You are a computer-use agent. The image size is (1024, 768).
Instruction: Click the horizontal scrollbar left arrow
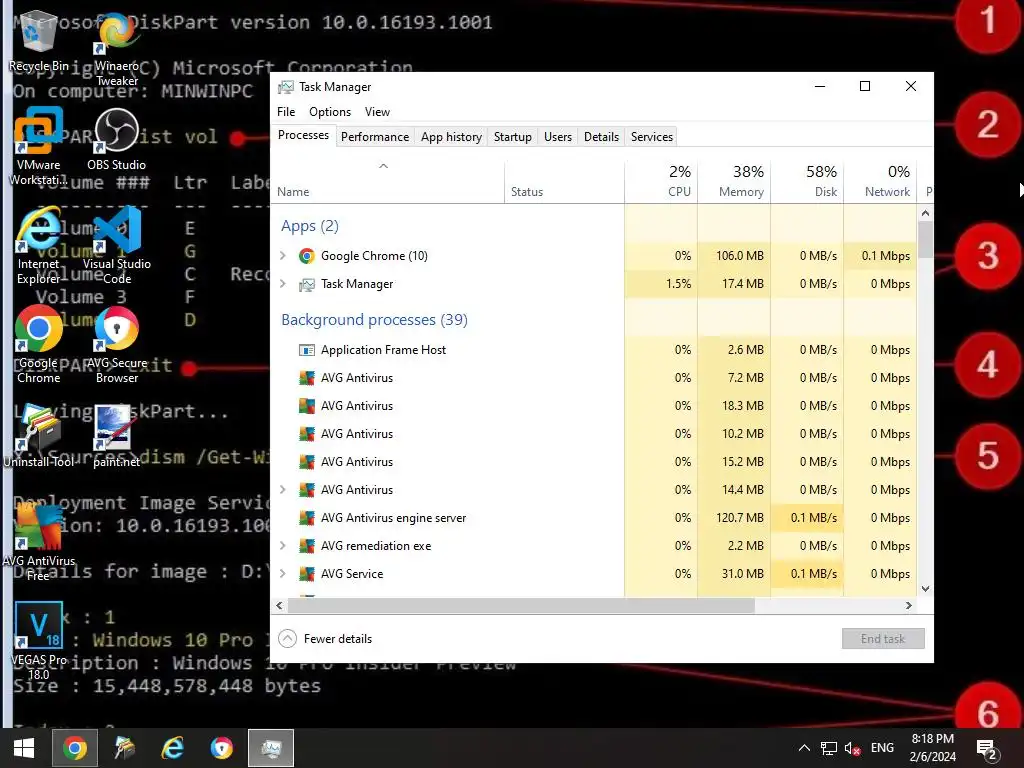tap(280, 605)
